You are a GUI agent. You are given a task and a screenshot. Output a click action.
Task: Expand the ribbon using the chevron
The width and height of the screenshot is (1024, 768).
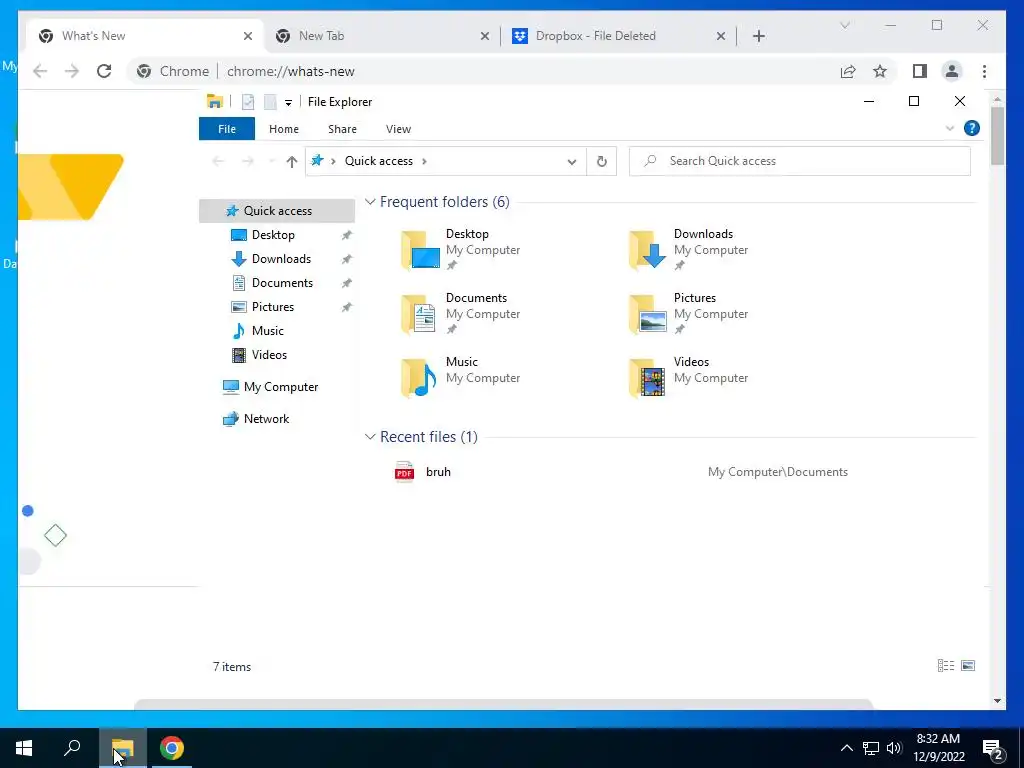click(950, 129)
